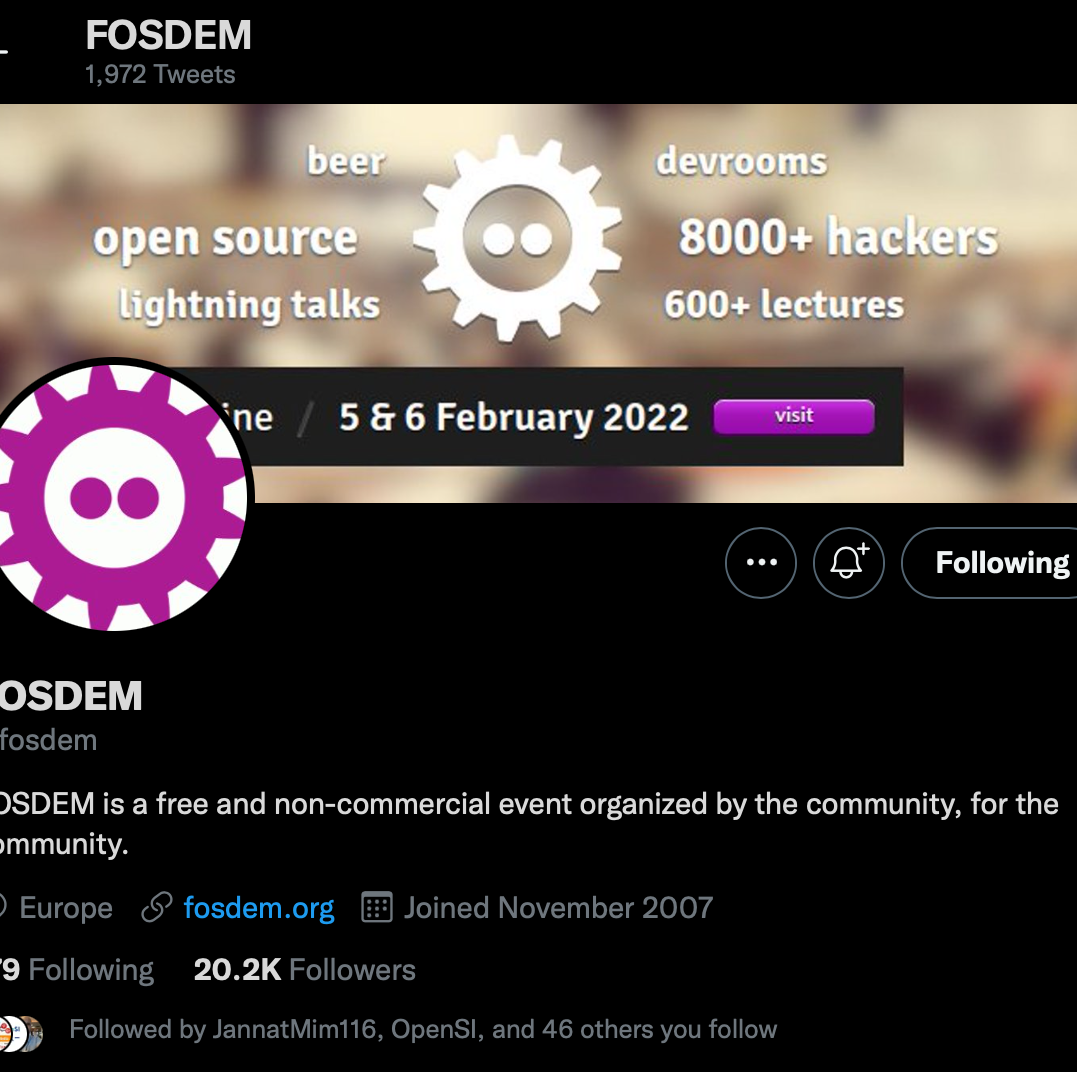View the 20.2K Followers list
Viewport: 1077px width, 1072px height.
(x=304, y=970)
